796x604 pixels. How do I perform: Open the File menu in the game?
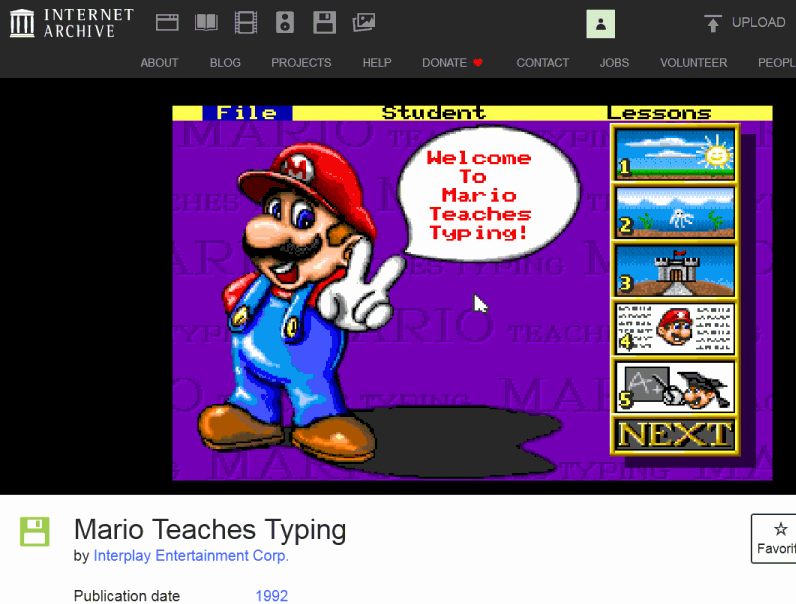point(247,113)
